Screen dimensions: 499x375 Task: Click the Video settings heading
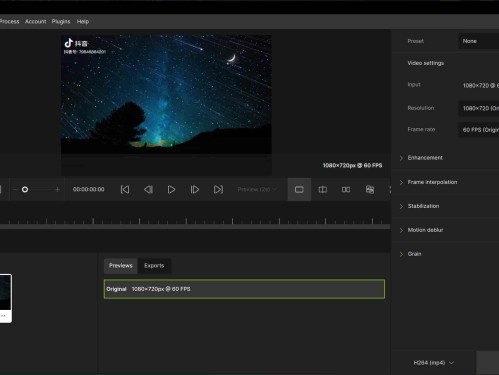[426, 63]
